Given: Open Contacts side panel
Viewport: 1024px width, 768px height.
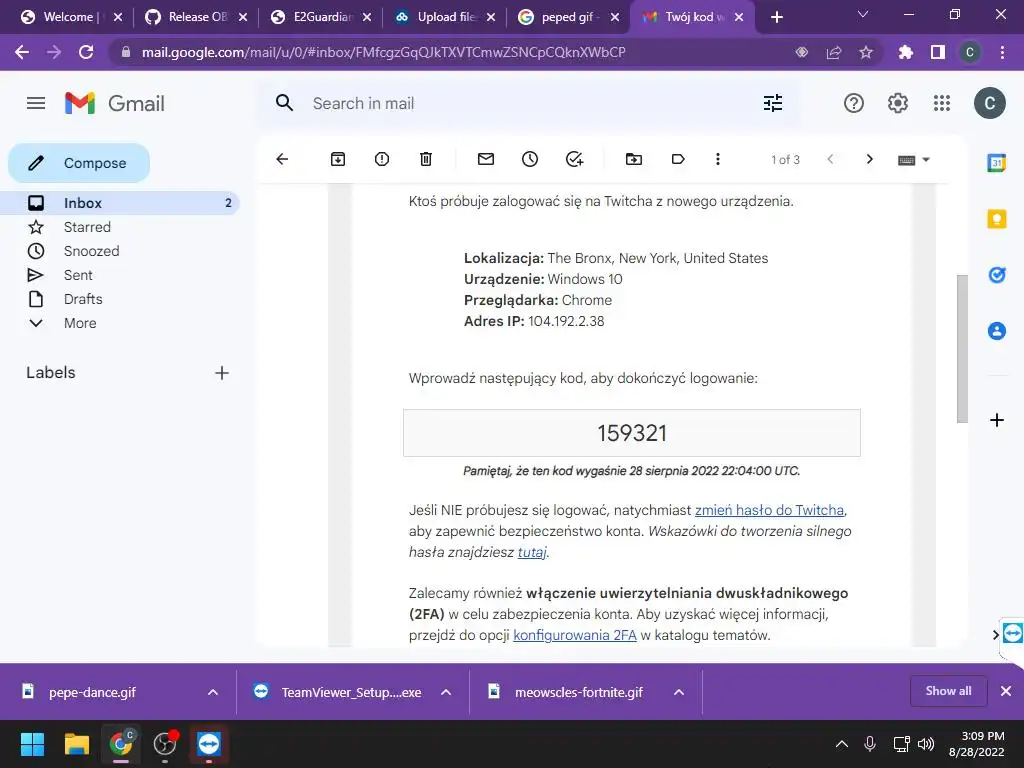Looking at the screenshot, I should coord(997,331).
